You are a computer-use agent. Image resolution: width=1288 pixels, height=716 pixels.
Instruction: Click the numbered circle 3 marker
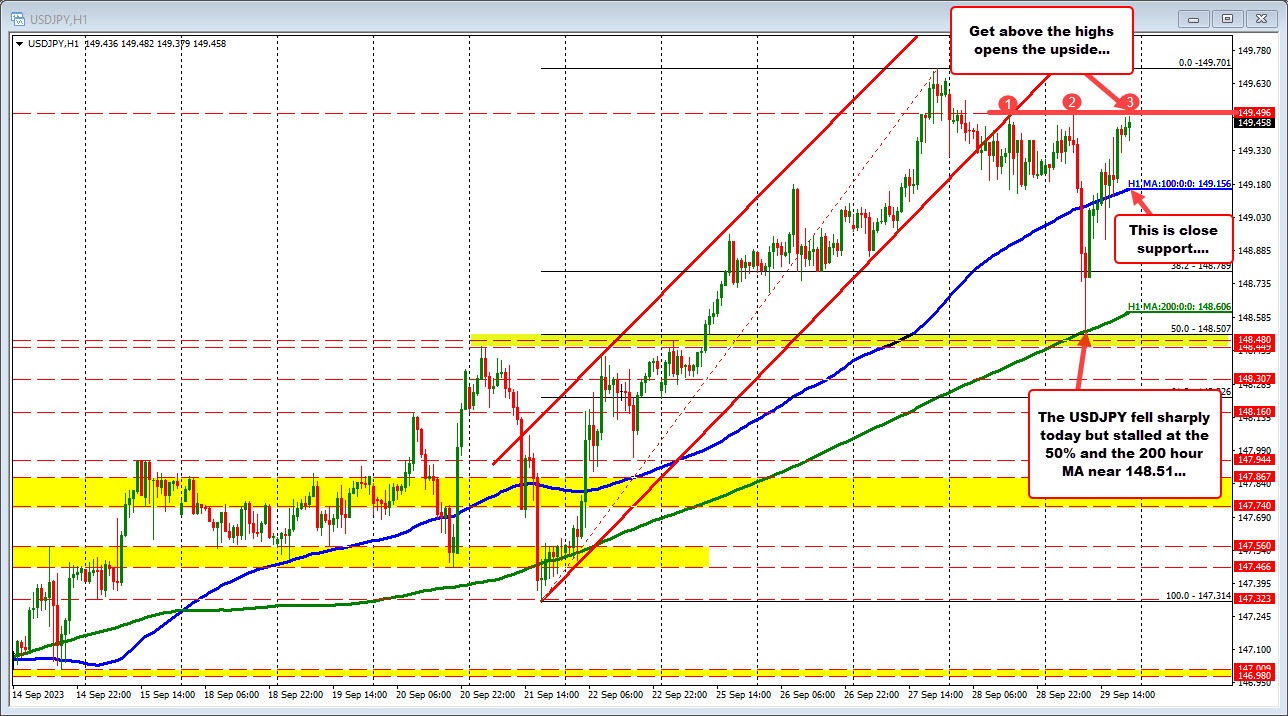(1130, 102)
